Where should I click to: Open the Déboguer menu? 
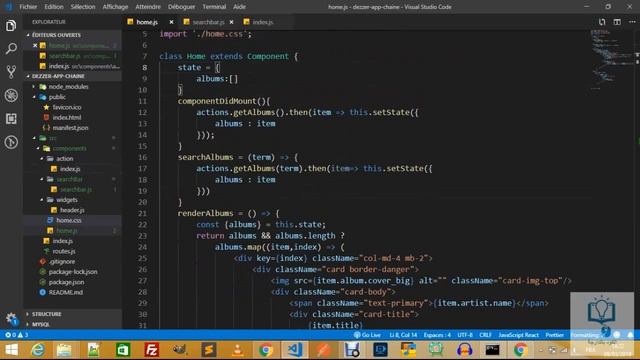point(181,7)
